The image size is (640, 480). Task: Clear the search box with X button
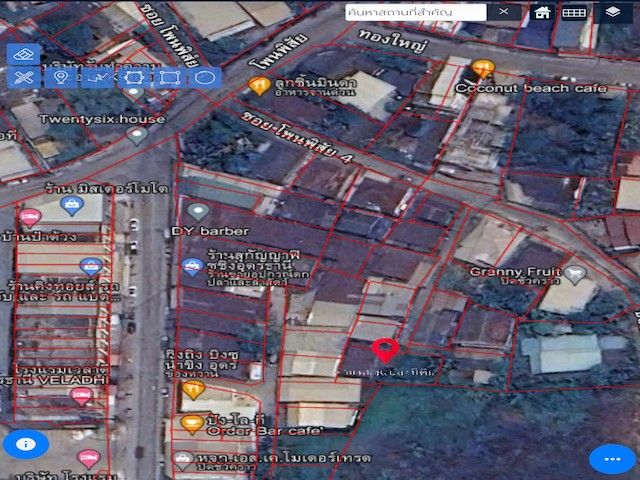click(503, 12)
